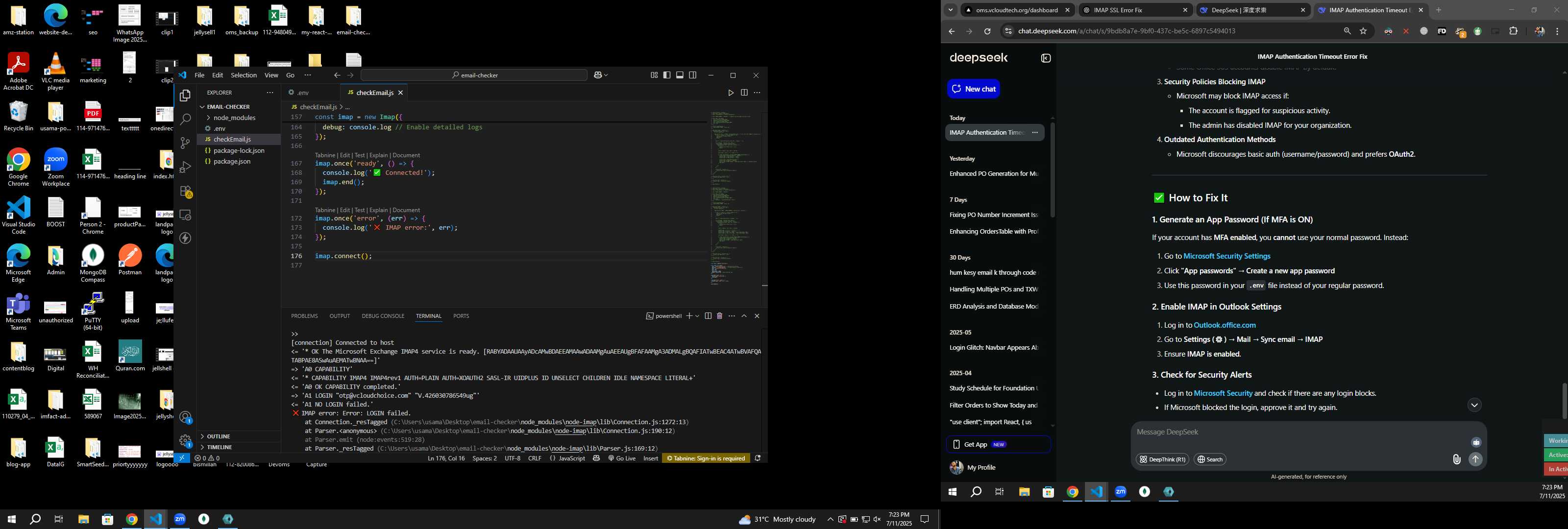Toggle the VS Code primary side bar
The width and height of the screenshot is (1568, 529).
[666, 75]
